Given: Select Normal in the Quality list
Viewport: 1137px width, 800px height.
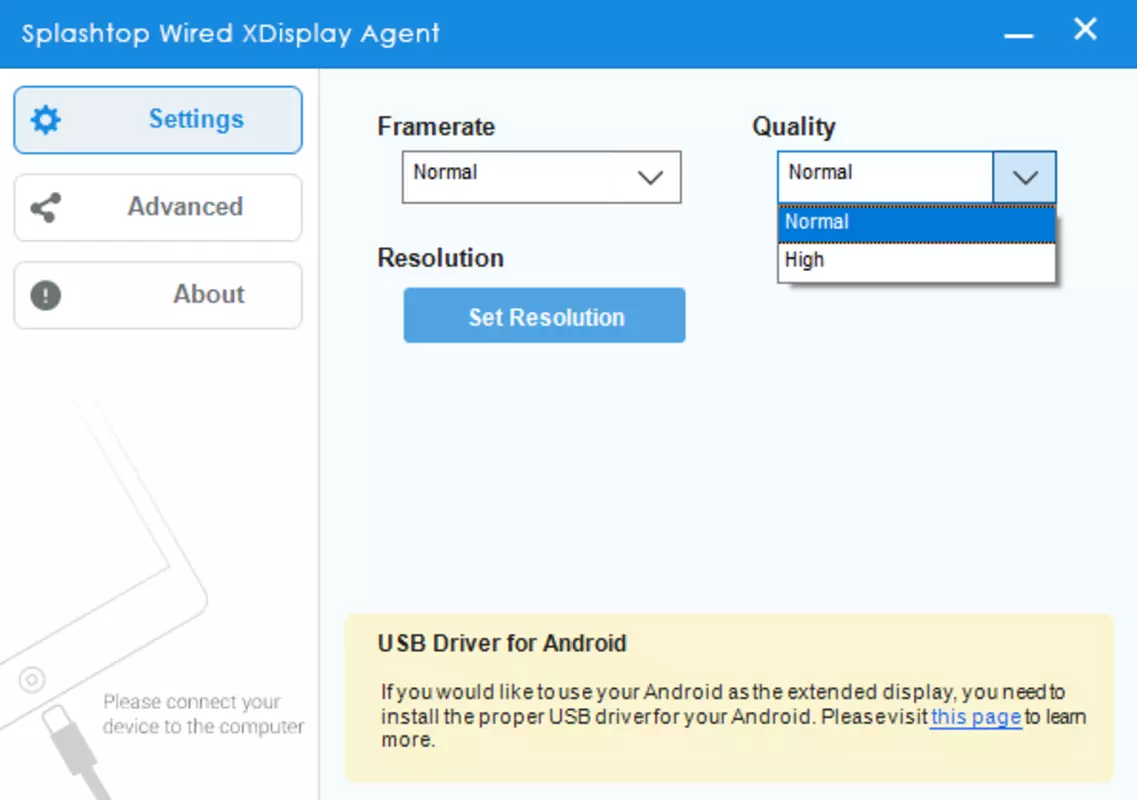Looking at the screenshot, I should (917, 223).
